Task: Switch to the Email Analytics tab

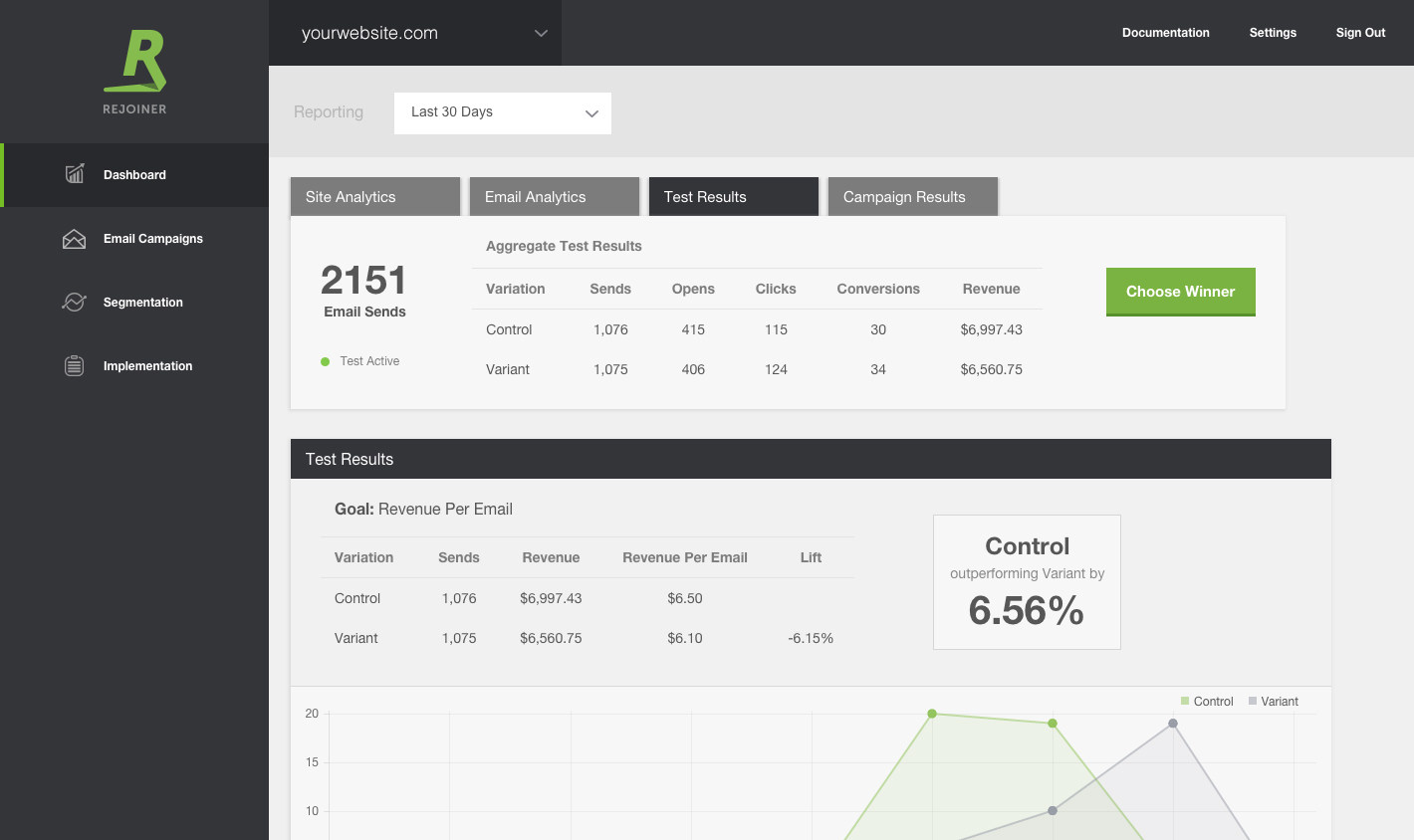Action: 555,196
